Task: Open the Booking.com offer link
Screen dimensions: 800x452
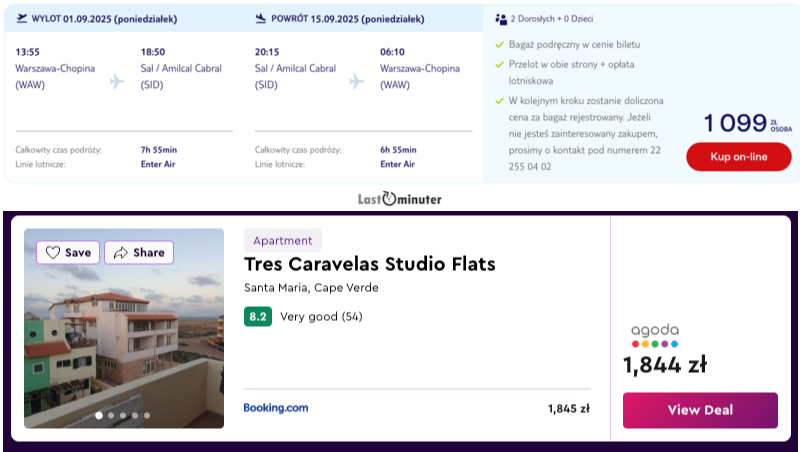Action: click(x=276, y=408)
